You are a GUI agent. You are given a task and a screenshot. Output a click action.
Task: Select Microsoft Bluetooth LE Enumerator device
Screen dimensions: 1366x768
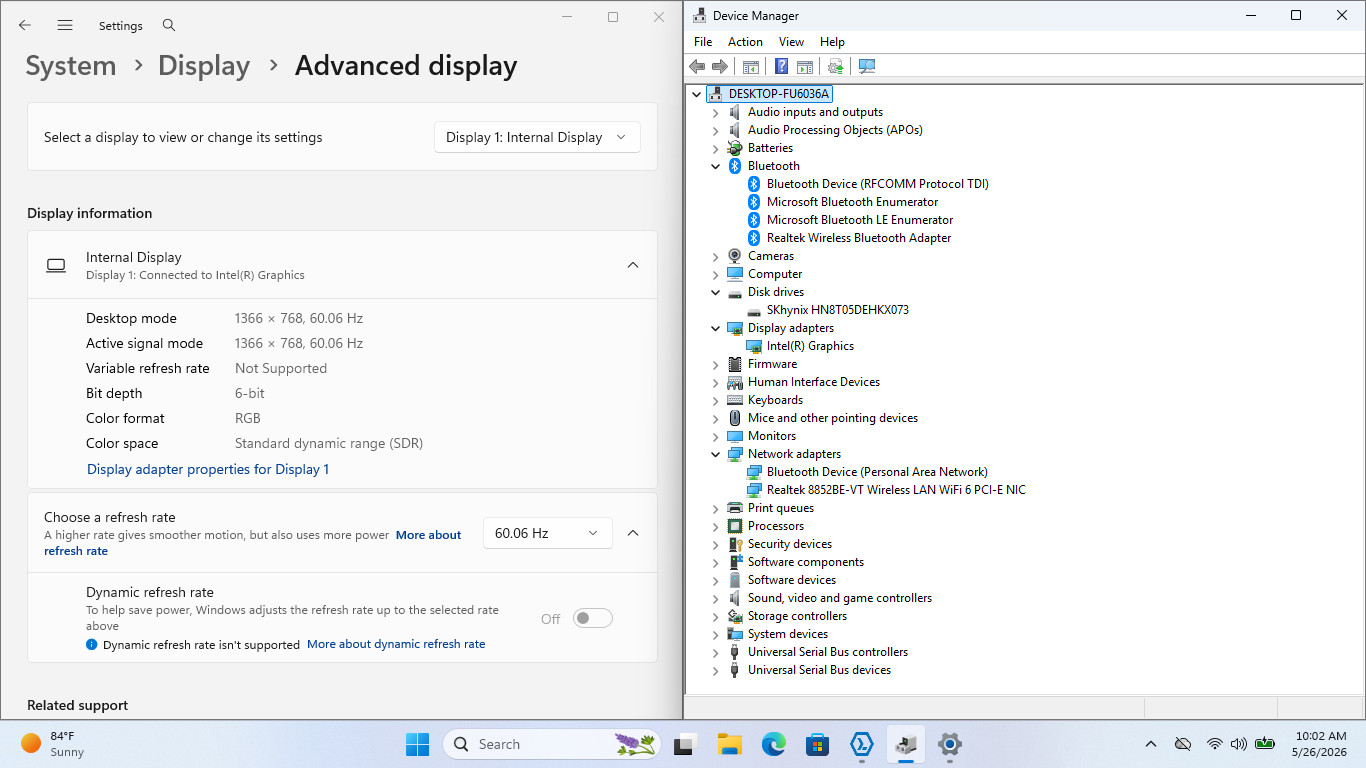[x=860, y=220]
